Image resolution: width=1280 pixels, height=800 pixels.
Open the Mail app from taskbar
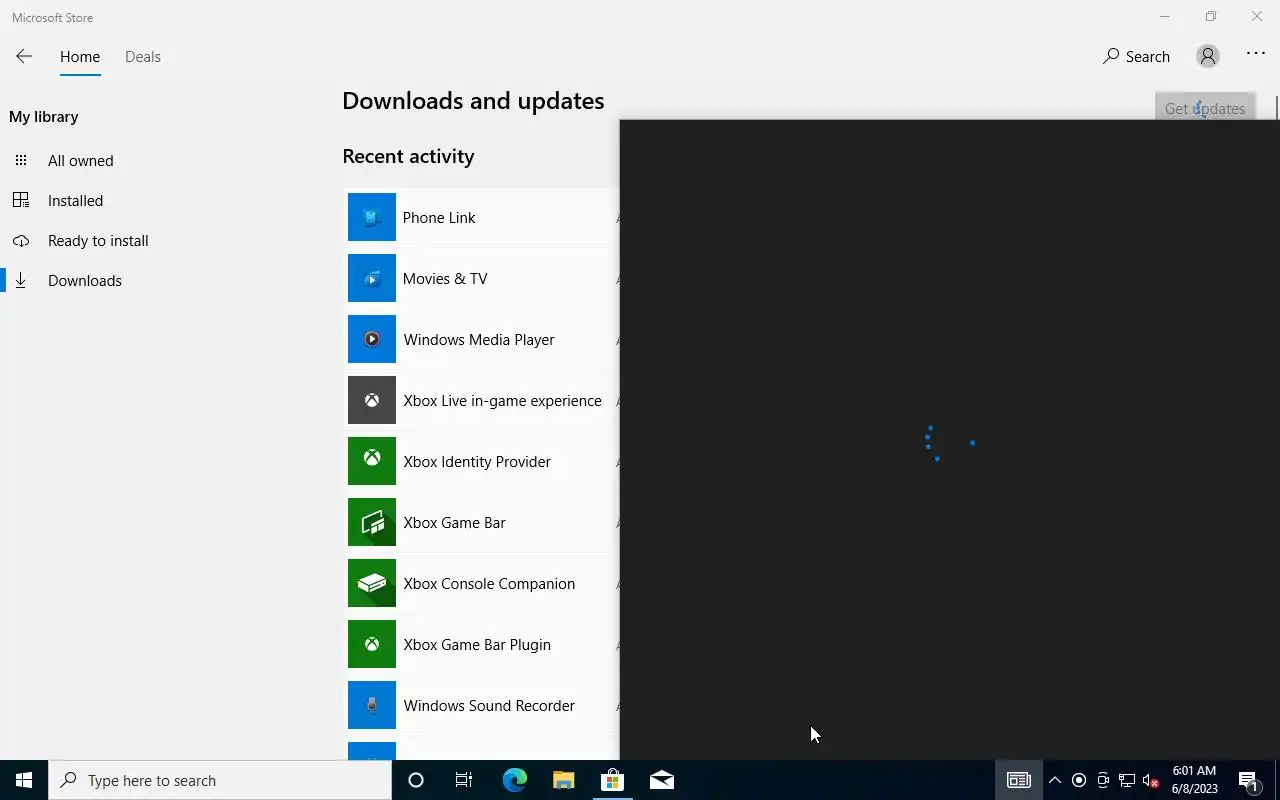(x=661, y=780)
